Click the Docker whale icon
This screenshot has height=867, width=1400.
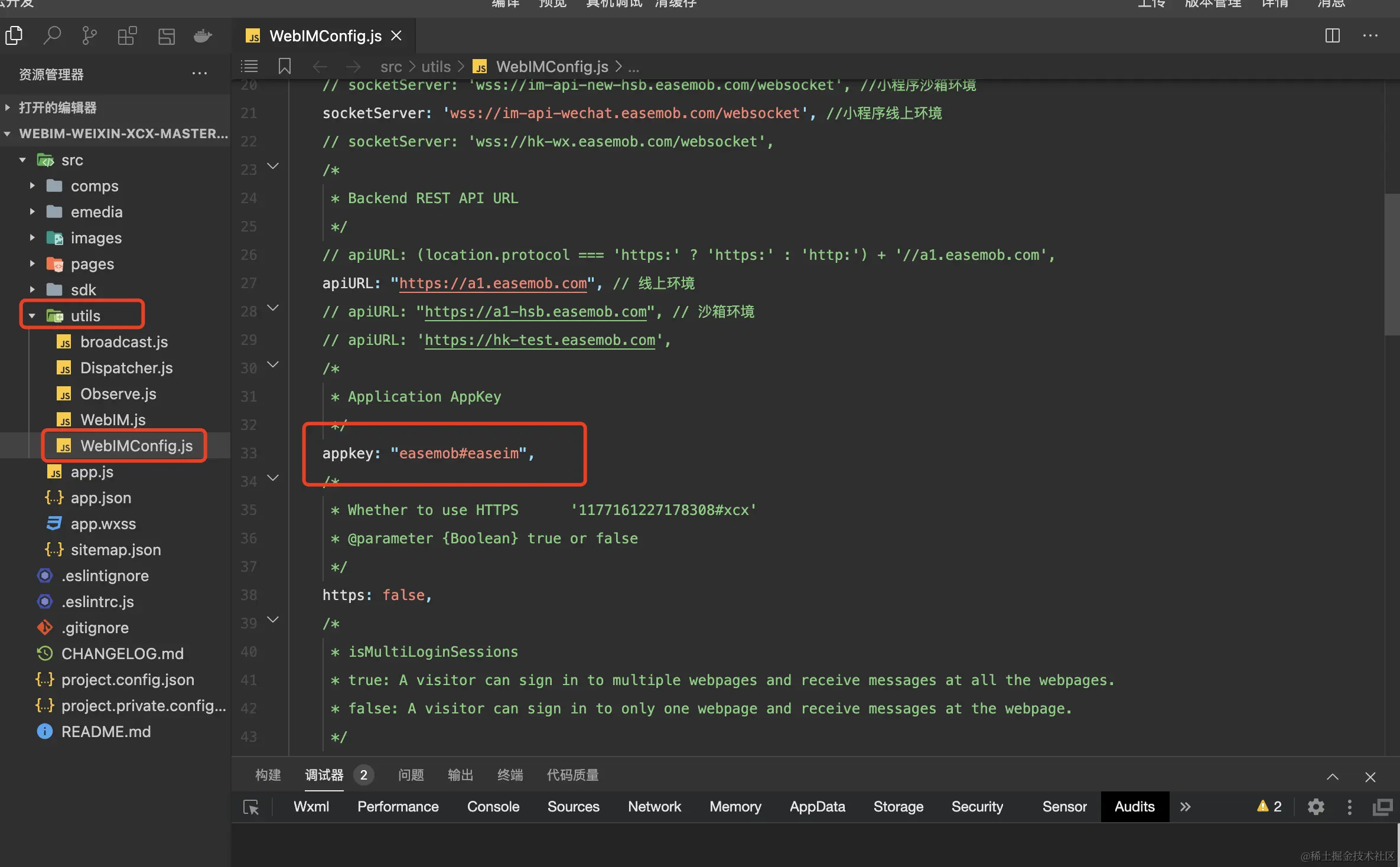[203, 36]
